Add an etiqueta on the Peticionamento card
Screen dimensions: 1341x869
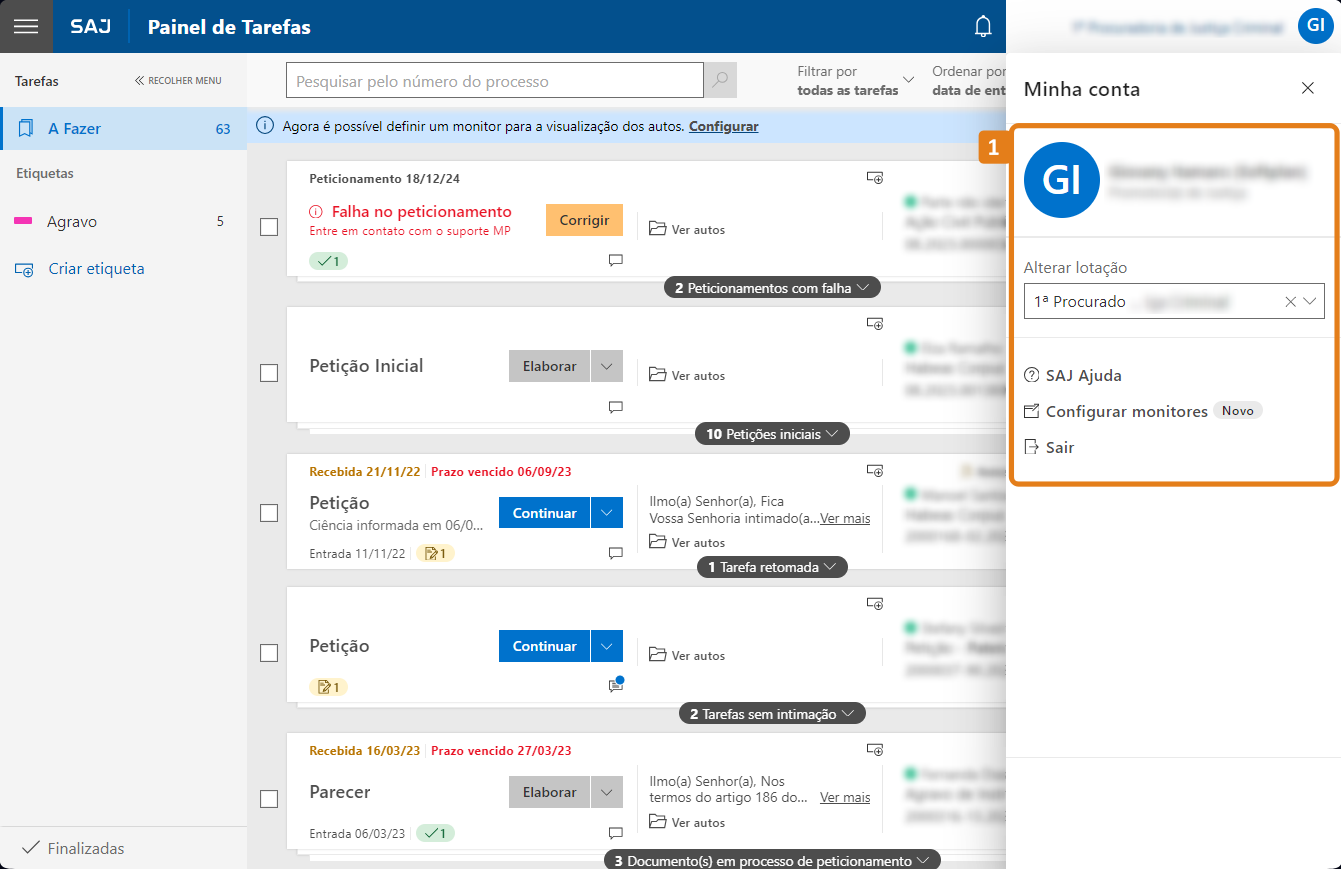(875, 177)
